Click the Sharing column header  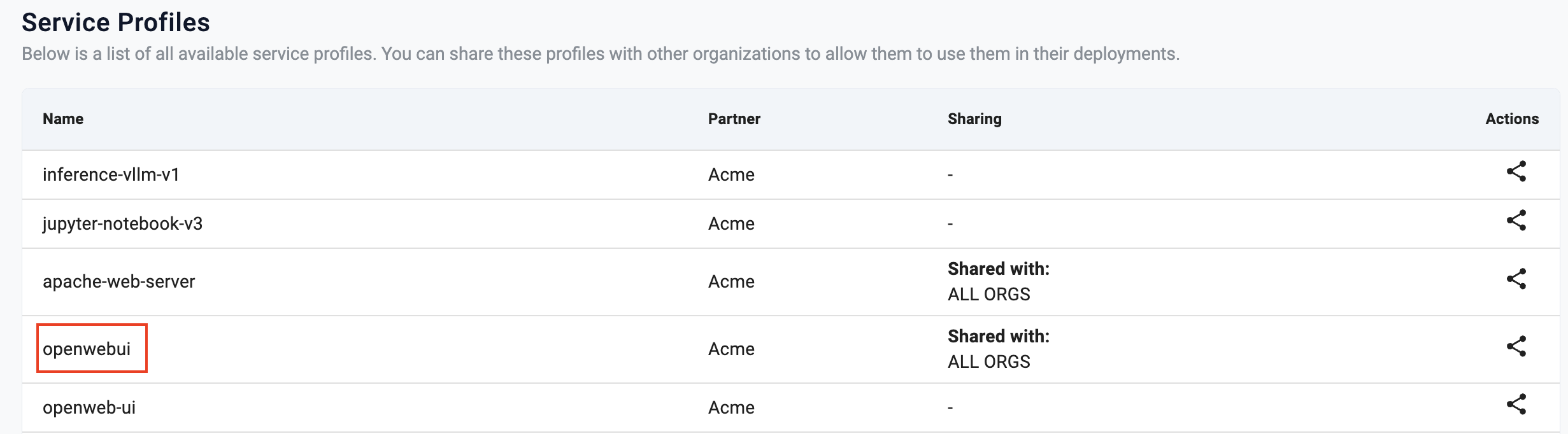[x=974, y=119]
